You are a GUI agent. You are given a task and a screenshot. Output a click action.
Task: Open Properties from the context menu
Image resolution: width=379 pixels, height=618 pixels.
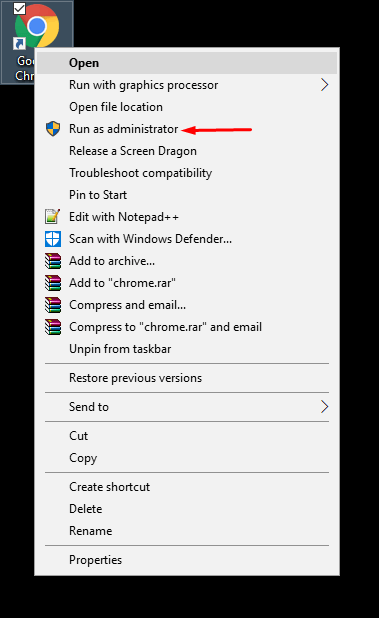click(x=187, y=560)
